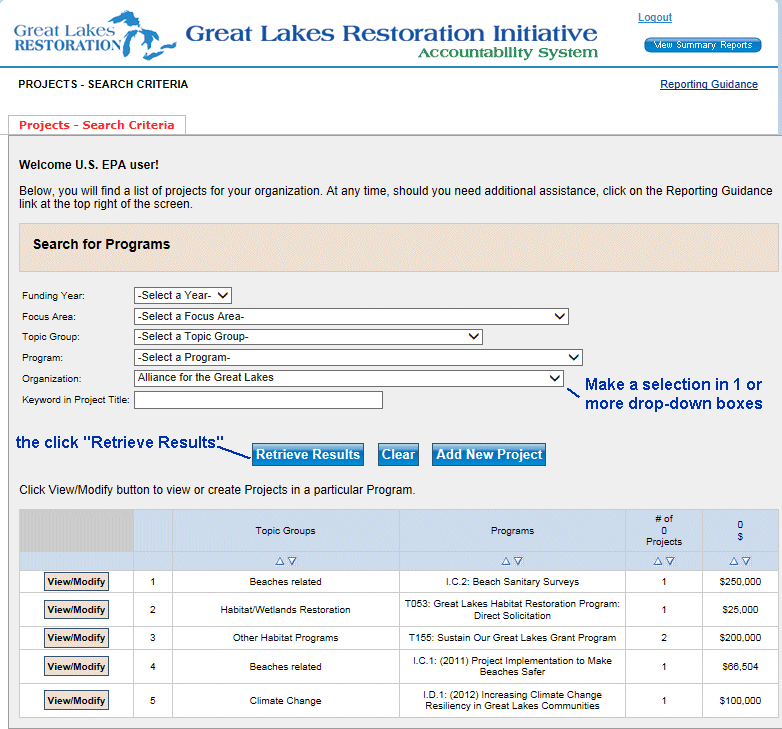Click the 'Search for Programs' heading
The height and width of the screenshot is (729, 782).
pyautogui.click(x=101, y=244)
